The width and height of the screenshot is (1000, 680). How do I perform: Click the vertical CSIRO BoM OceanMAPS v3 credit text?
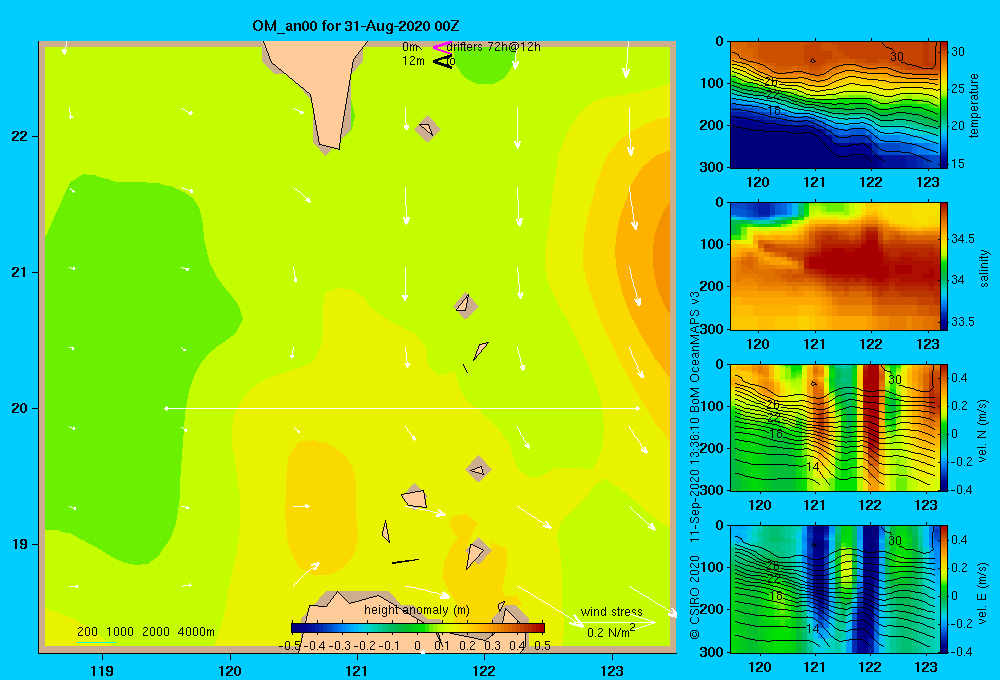click(695, 465)
